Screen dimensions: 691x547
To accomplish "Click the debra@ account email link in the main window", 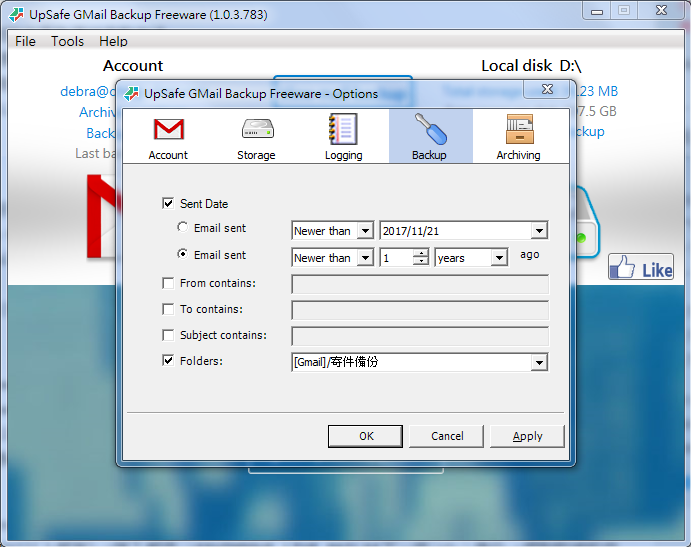I will click(88, 92).
